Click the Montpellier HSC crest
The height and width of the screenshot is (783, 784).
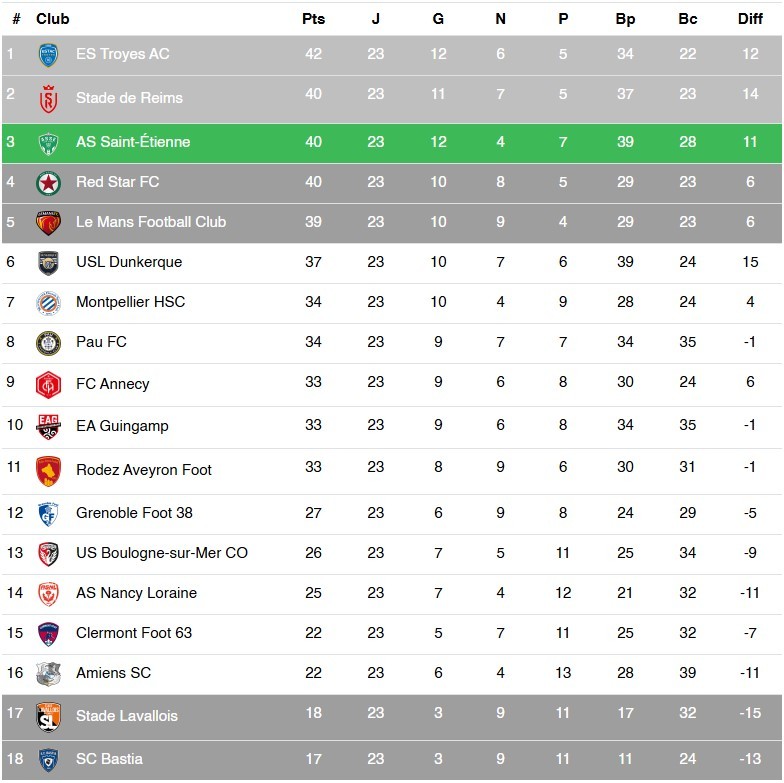coord(48,303)
